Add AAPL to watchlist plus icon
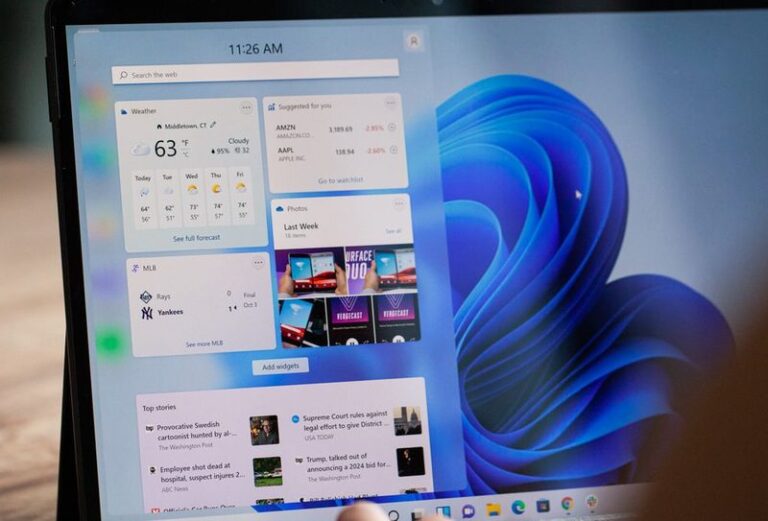Viewport: 768px width, 521px height. (x=394, y=150)
